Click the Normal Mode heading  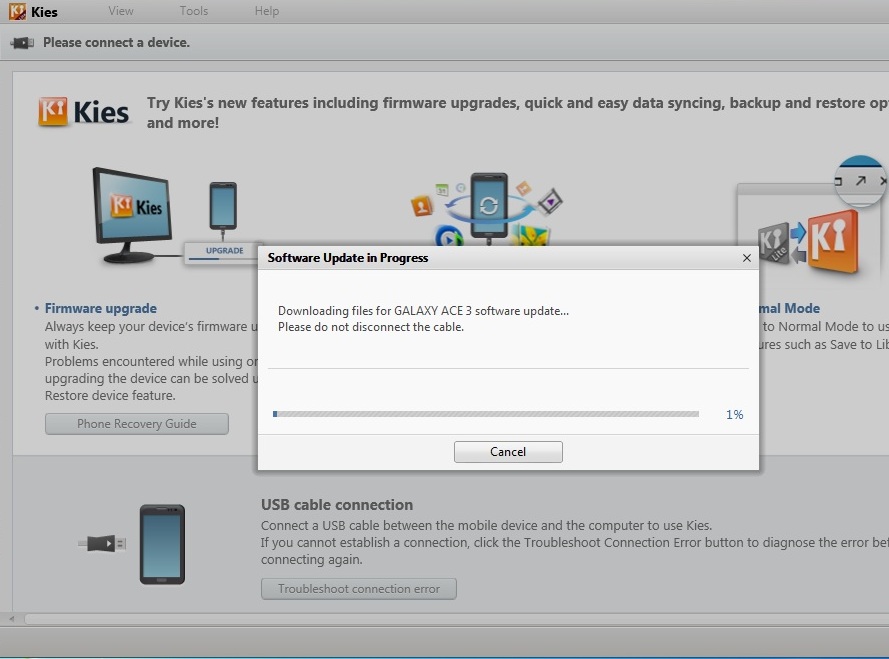(x=789, y=309)
